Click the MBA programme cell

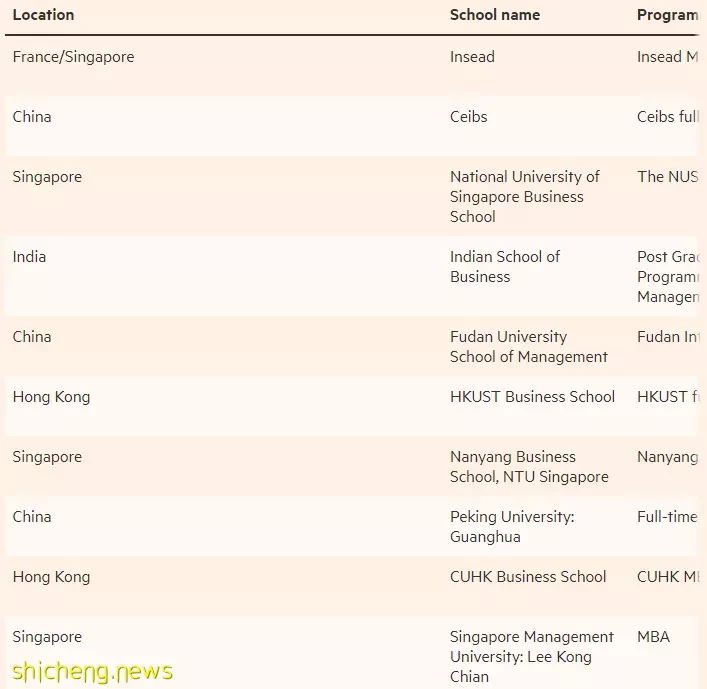click(x=653, y=637)
